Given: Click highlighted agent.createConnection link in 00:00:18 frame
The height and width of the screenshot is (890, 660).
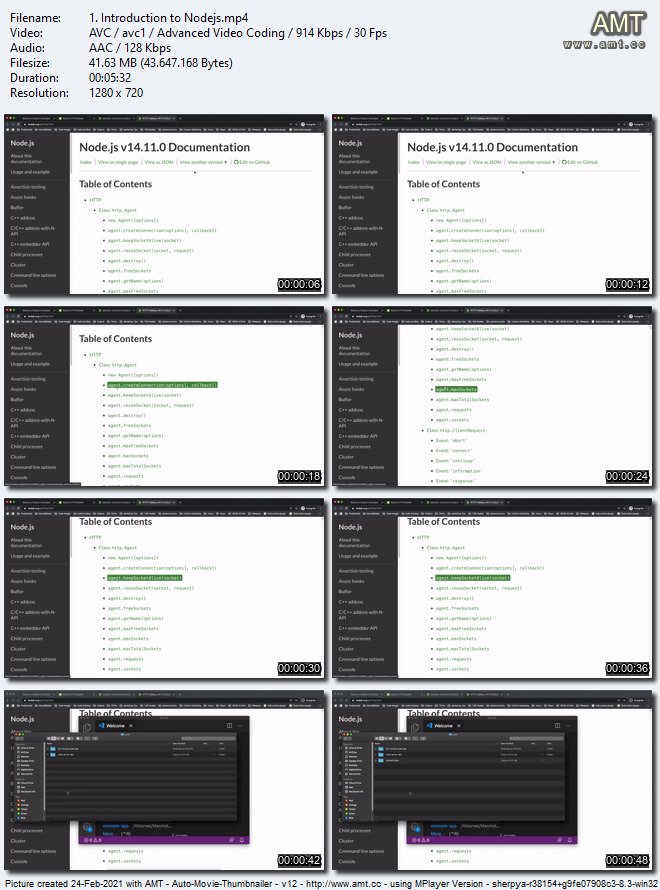Looking at the screenshot, I should pos(162,385).
